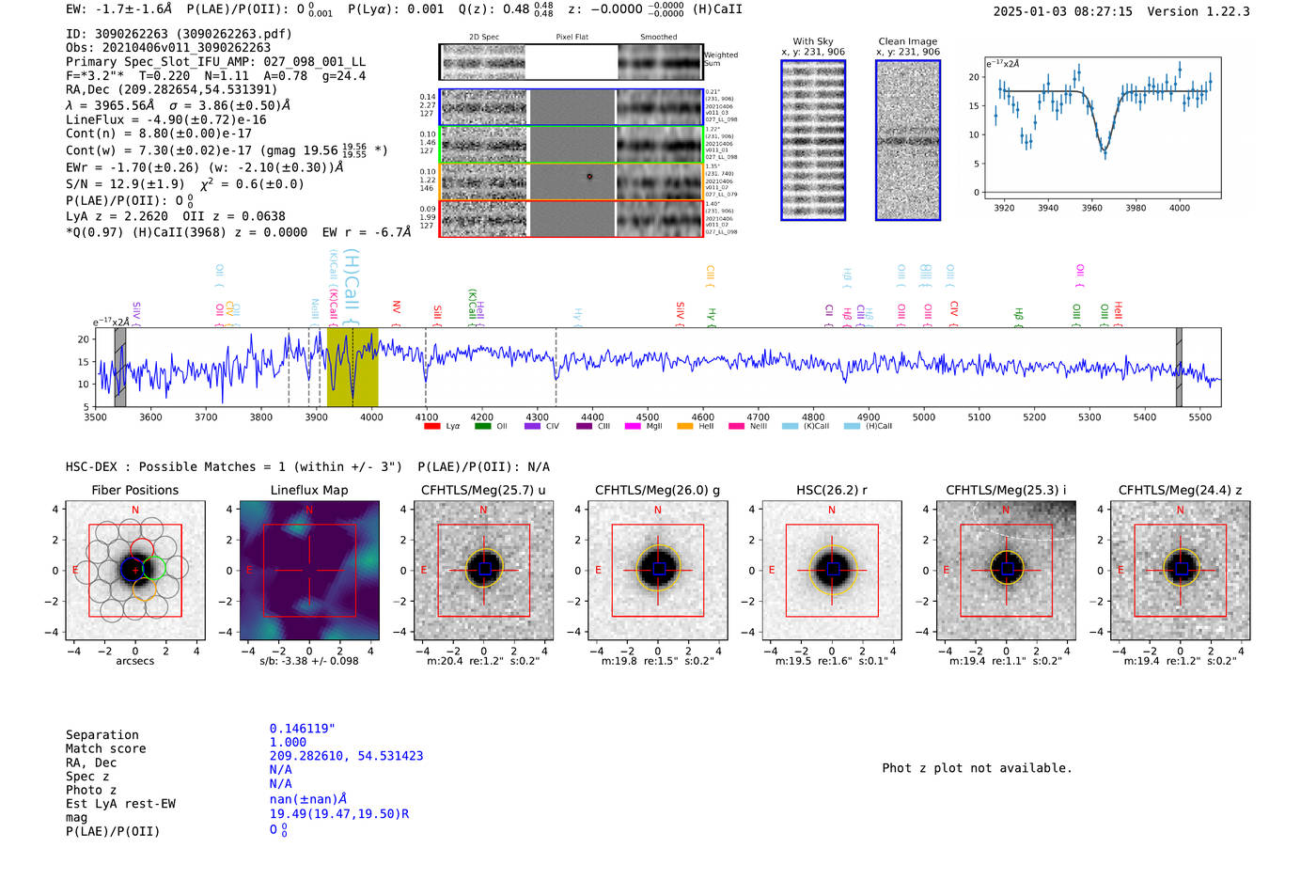Click the With Sky 2D image
This screenshot has height=896, width=1316.
813,140
